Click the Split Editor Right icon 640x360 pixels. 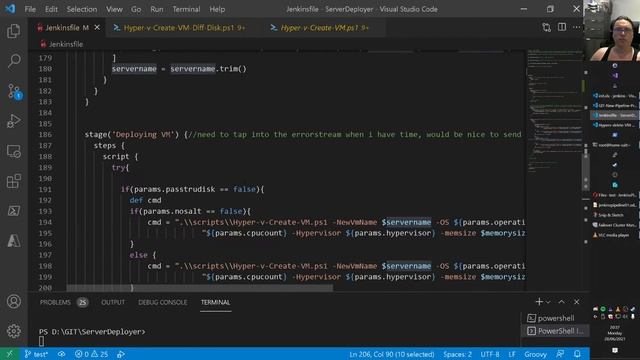click(x=562, y=27)
